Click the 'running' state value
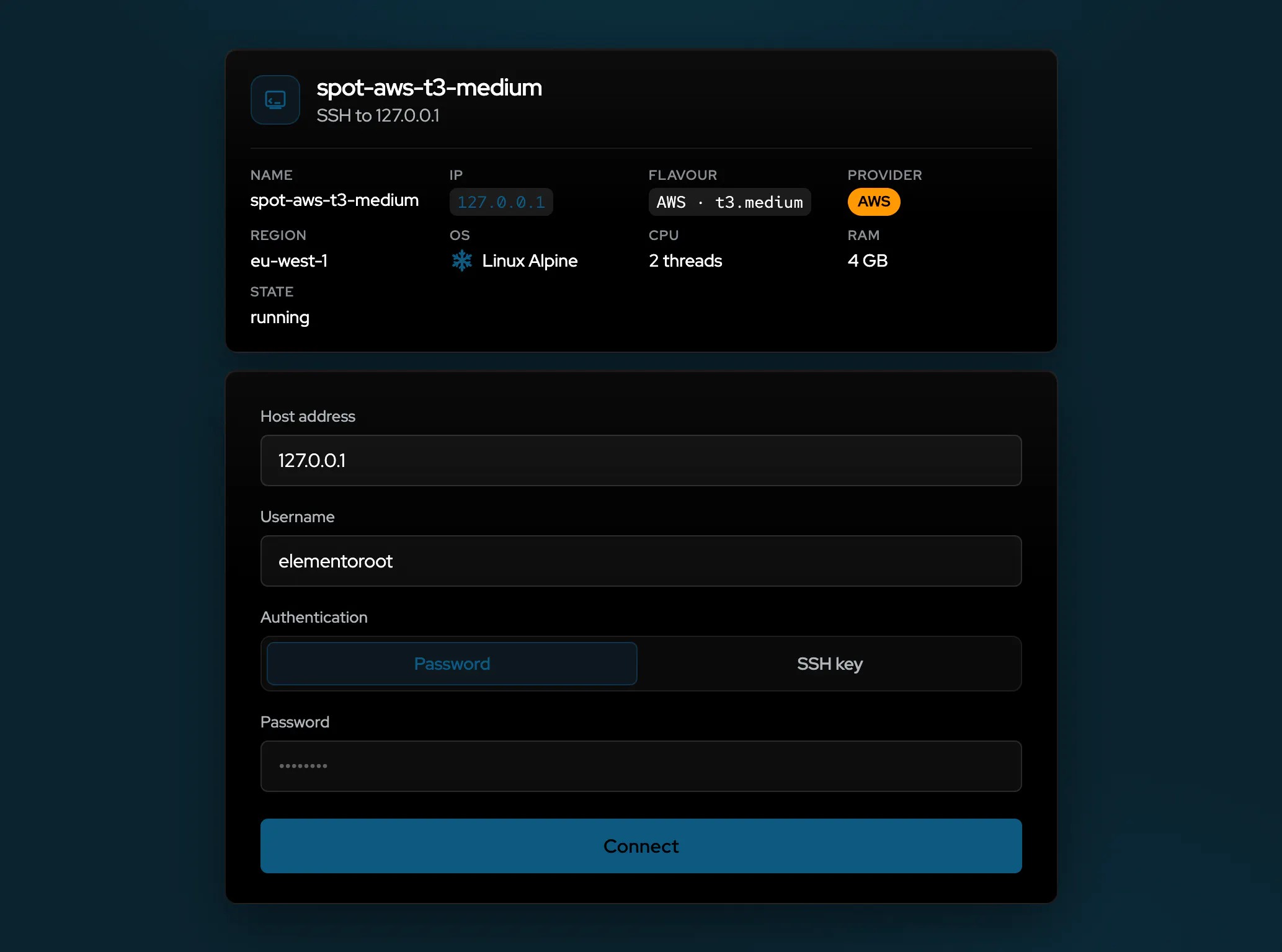Viewport: 1282px width, 952px height. (x=280, y=318)
